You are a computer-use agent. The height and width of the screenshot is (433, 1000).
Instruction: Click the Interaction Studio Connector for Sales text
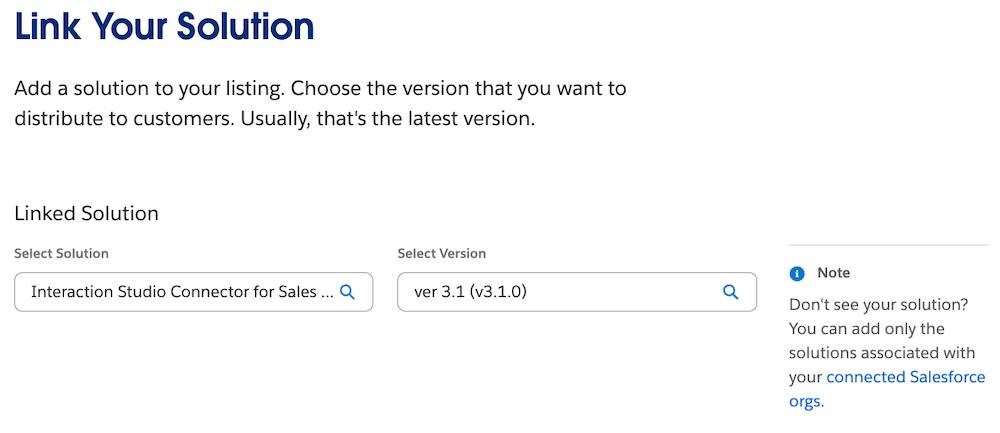click(x=180, y=292)
